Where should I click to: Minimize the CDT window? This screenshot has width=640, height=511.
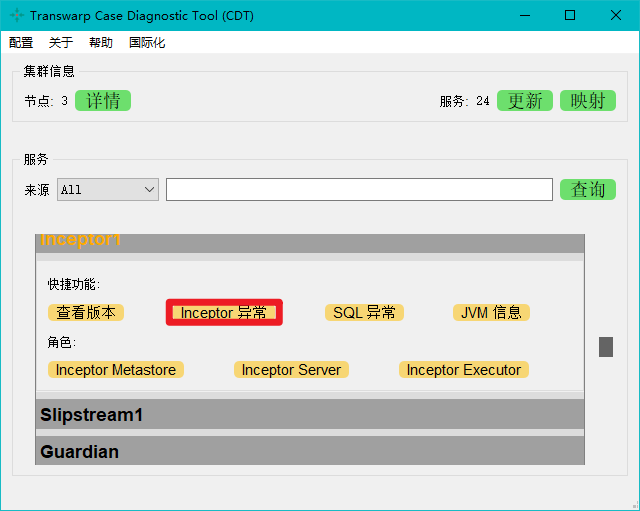click(525, 16)
